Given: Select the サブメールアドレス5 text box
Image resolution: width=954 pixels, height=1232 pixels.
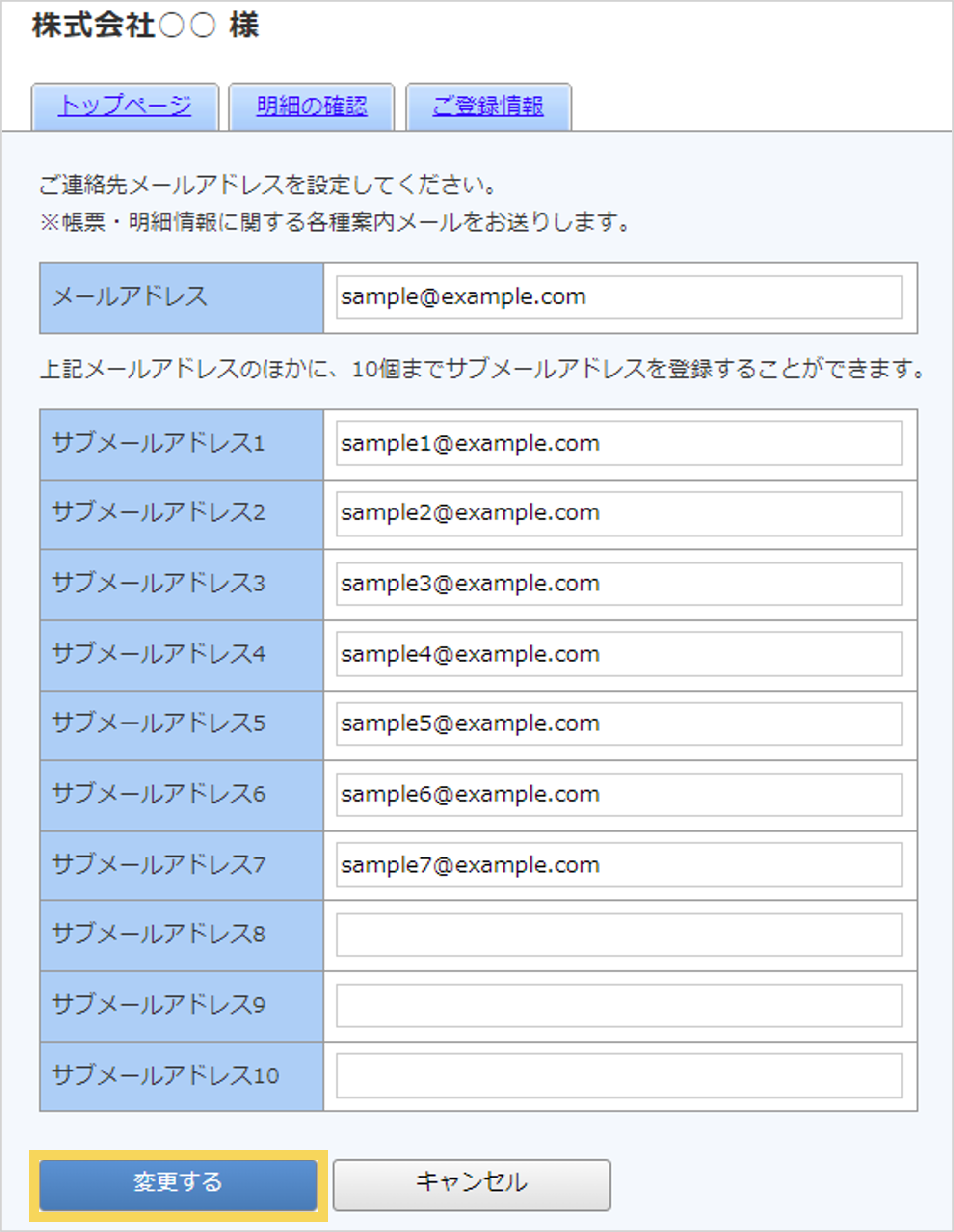Looking at the screenshot, I should point(620,725).
